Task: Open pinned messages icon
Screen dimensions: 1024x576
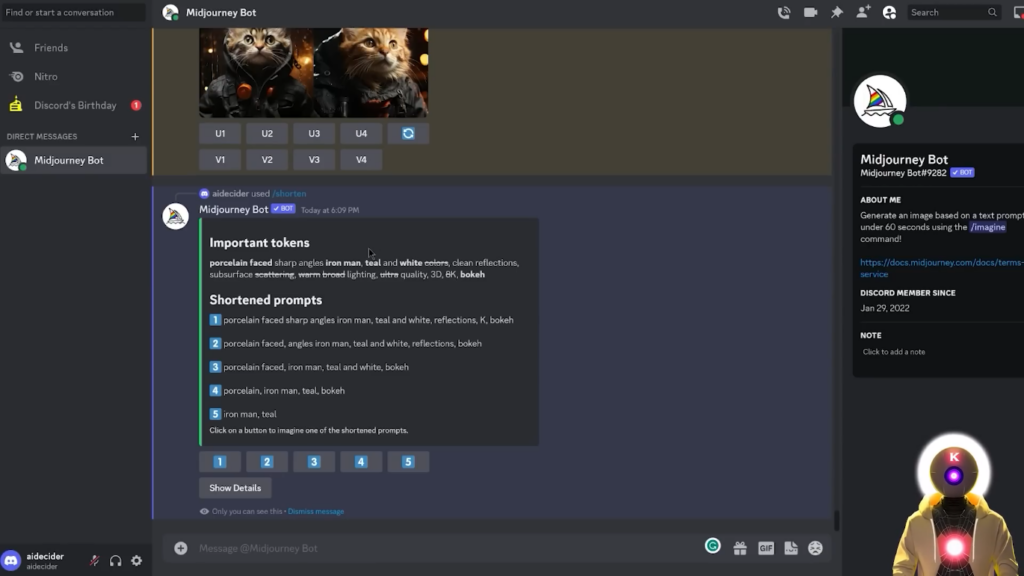Action: tap(837, 12)
